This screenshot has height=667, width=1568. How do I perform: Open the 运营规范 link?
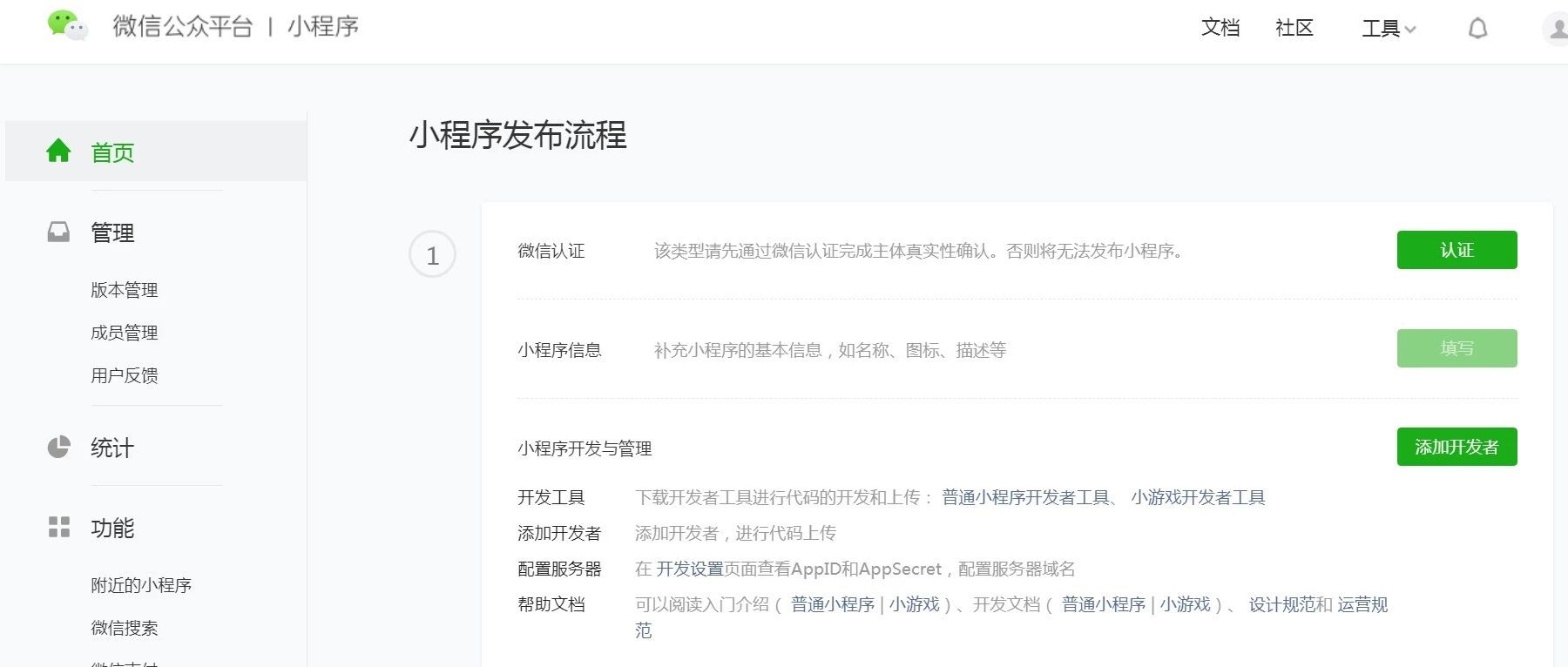click(1362, 604)
